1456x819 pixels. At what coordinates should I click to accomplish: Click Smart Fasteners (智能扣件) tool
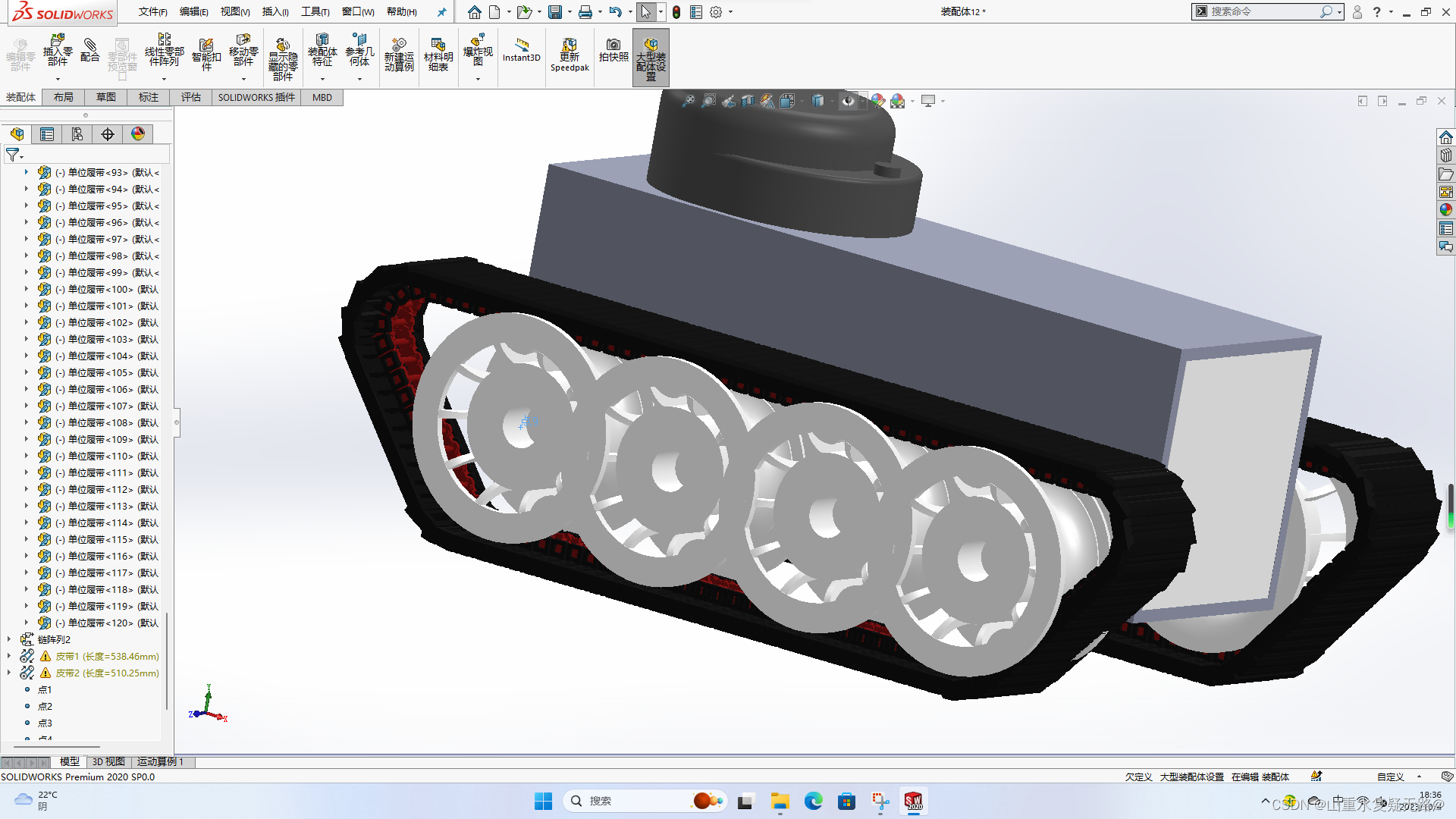[206, 55]
